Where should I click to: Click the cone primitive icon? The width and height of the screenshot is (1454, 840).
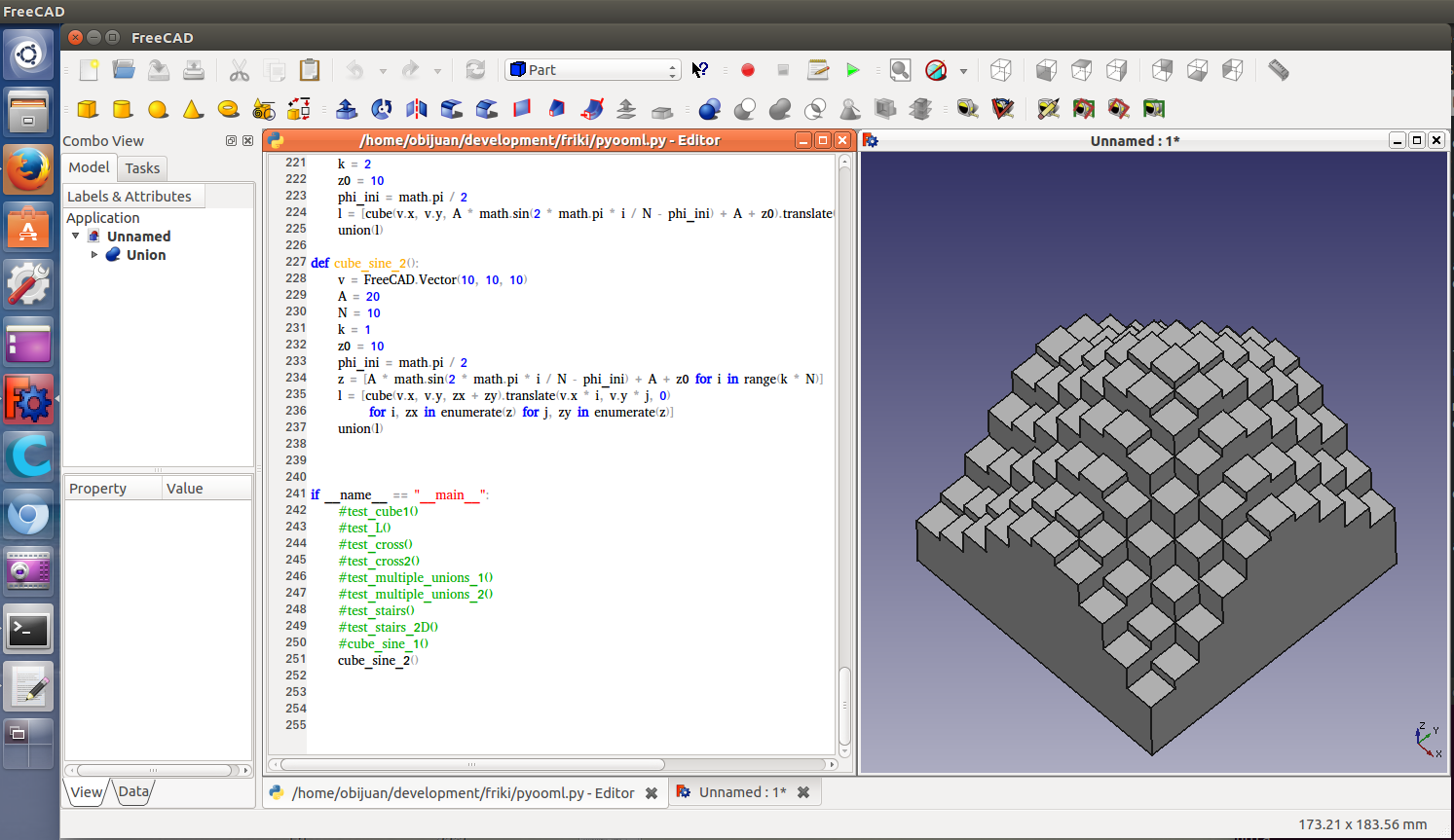(193, 109)
